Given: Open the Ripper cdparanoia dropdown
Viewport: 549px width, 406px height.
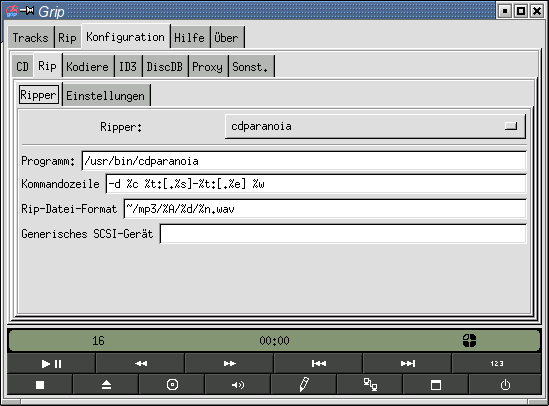Looking at the screenshot, I should point(375,126).
